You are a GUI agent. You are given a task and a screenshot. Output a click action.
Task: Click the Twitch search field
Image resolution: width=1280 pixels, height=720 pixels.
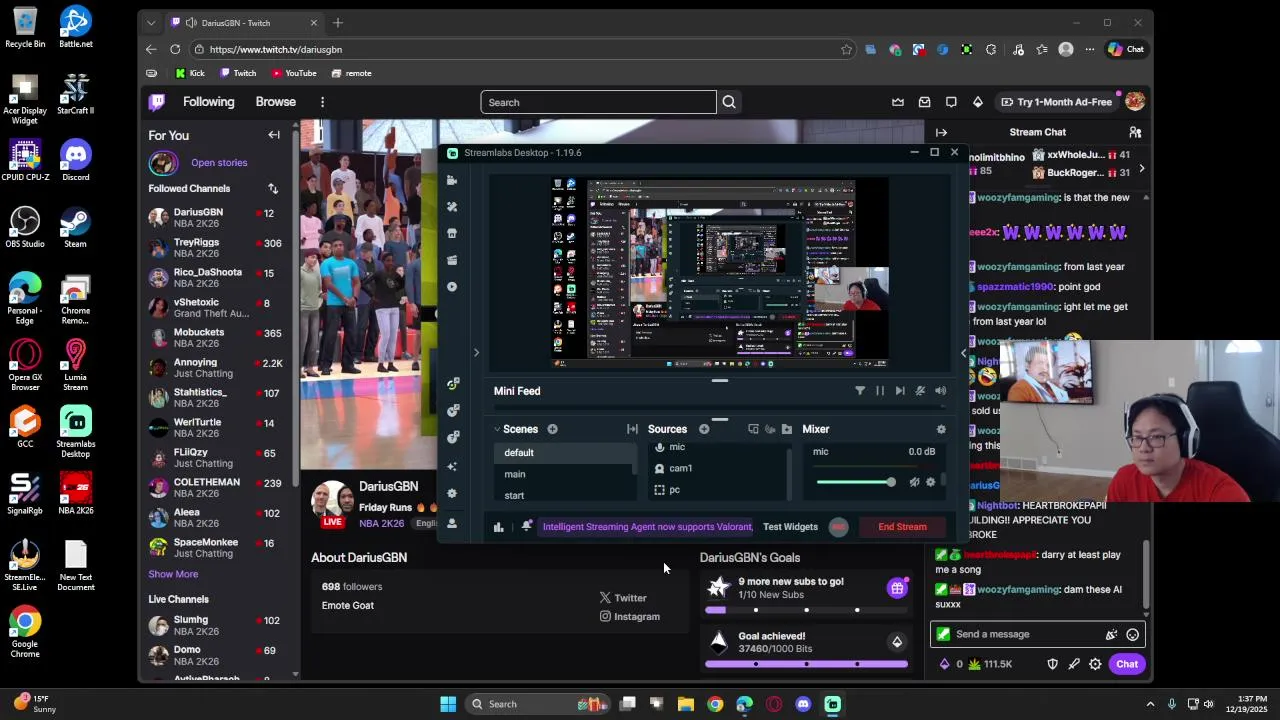pyautogui.click(x=598, y=102)
